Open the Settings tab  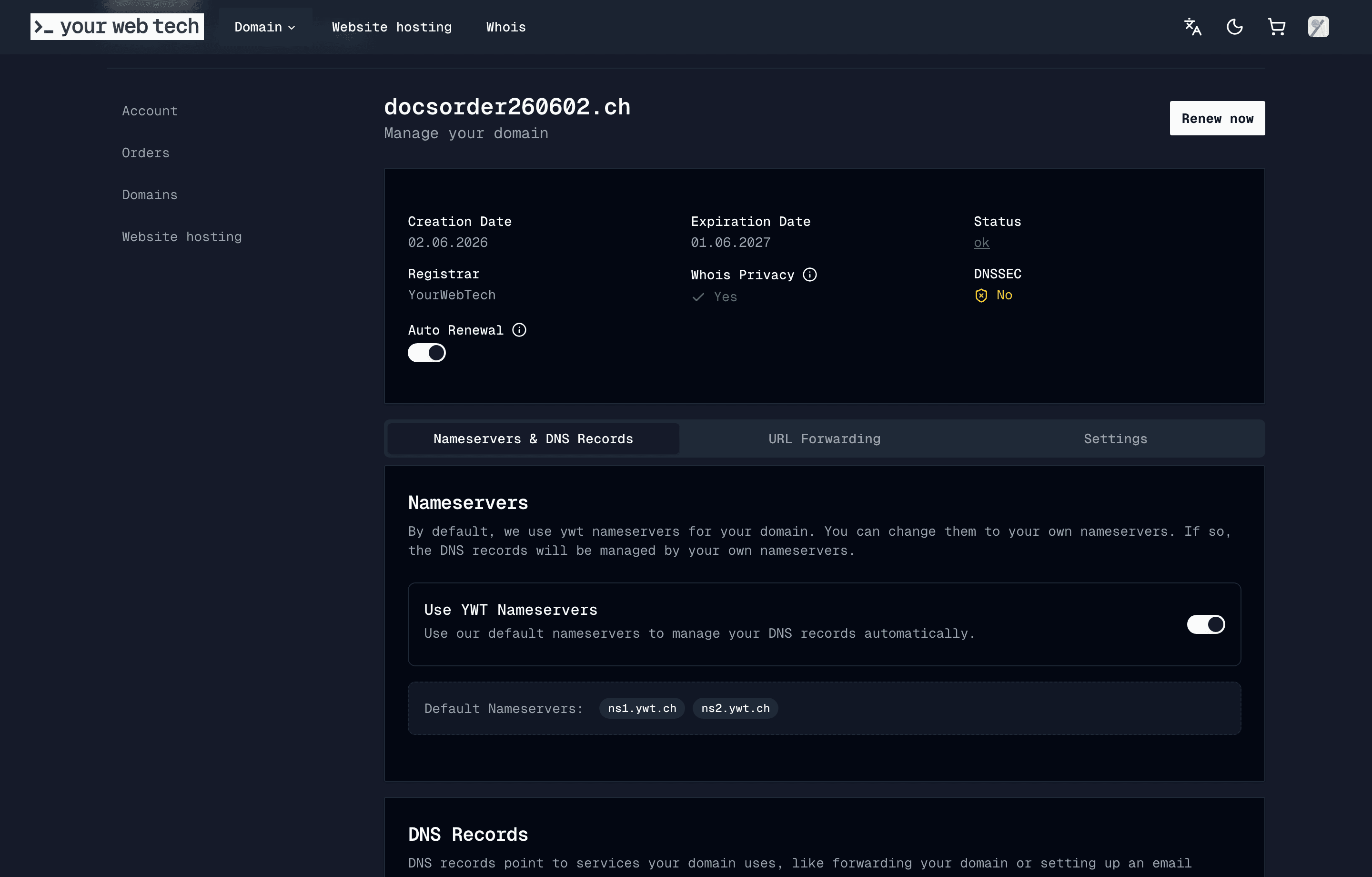pos(1115,438)
